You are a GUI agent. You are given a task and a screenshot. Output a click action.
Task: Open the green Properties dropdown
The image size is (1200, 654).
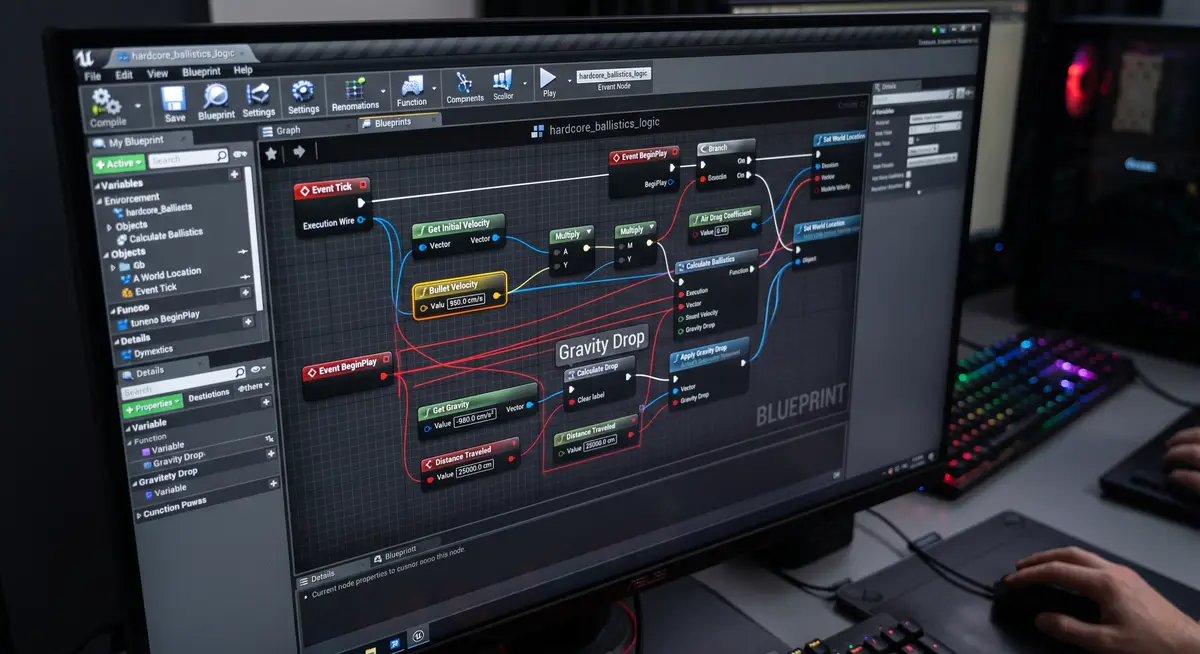pyautogui.click(x=152, y=406)
